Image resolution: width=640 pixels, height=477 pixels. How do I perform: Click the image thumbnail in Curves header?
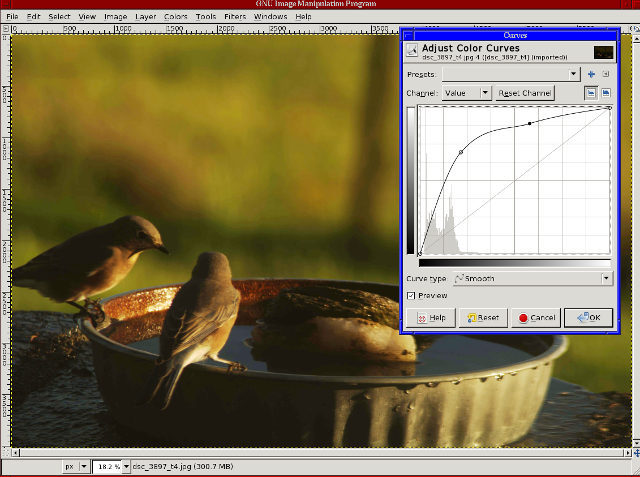click(x=602, y=51)
